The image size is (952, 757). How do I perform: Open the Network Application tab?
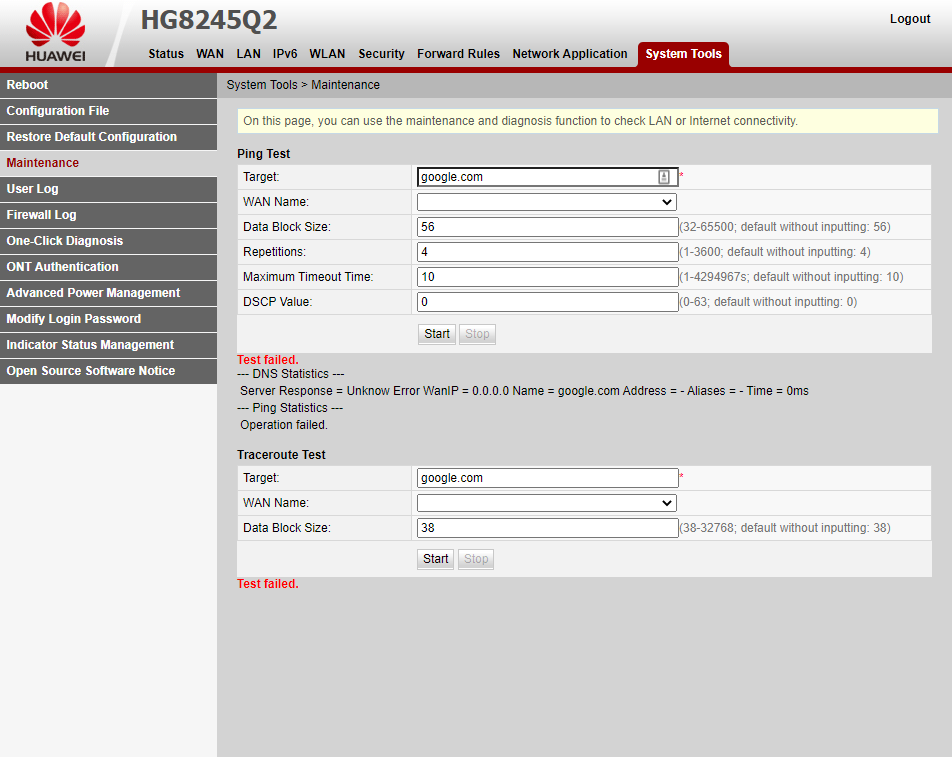click(x=570, y=53)
